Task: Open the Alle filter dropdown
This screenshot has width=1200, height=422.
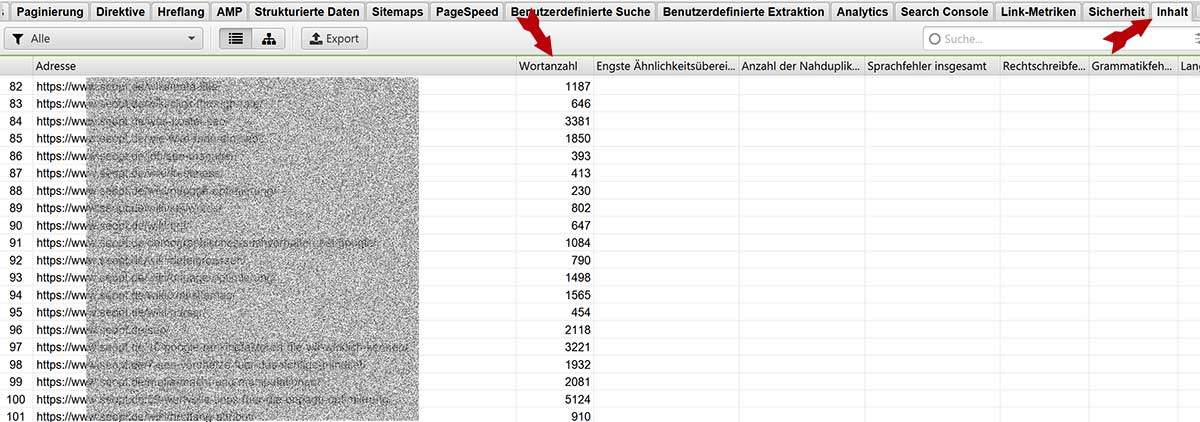Action: coord(103,39)
